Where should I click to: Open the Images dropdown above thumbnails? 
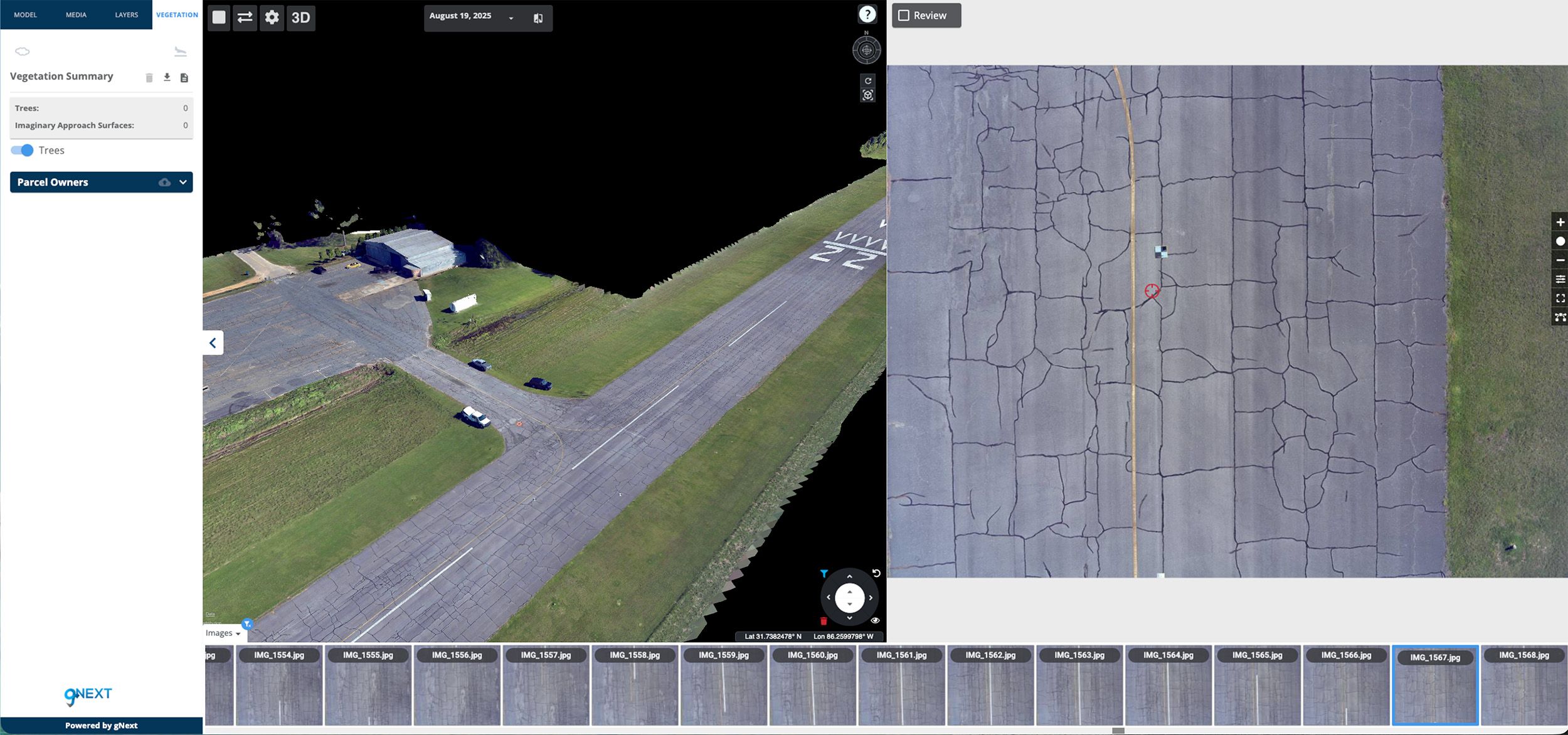(223, 633)
